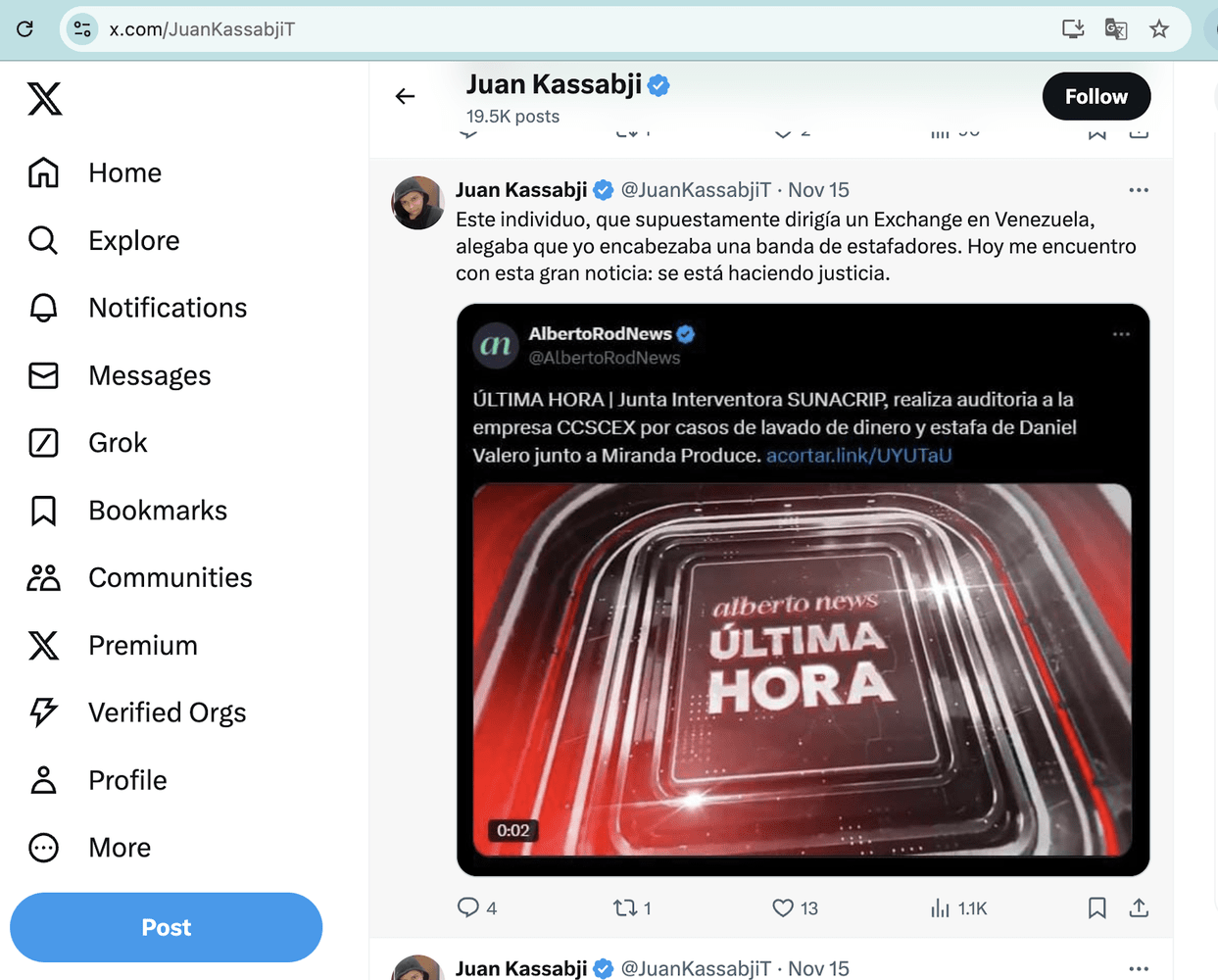Follow Juan Kassabji
This screenshot has width=1218, height=980.
pos(1096,96)
